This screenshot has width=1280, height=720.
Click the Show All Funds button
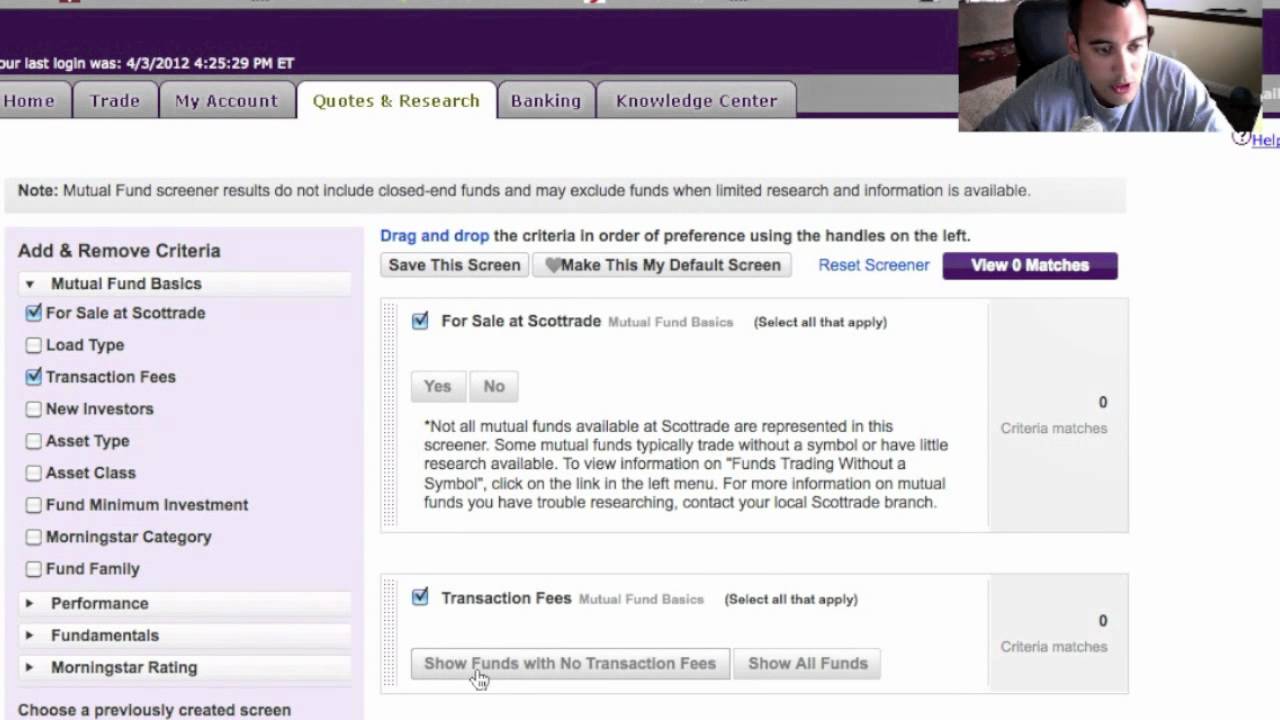pyautogui.click(x=808, y=663)
